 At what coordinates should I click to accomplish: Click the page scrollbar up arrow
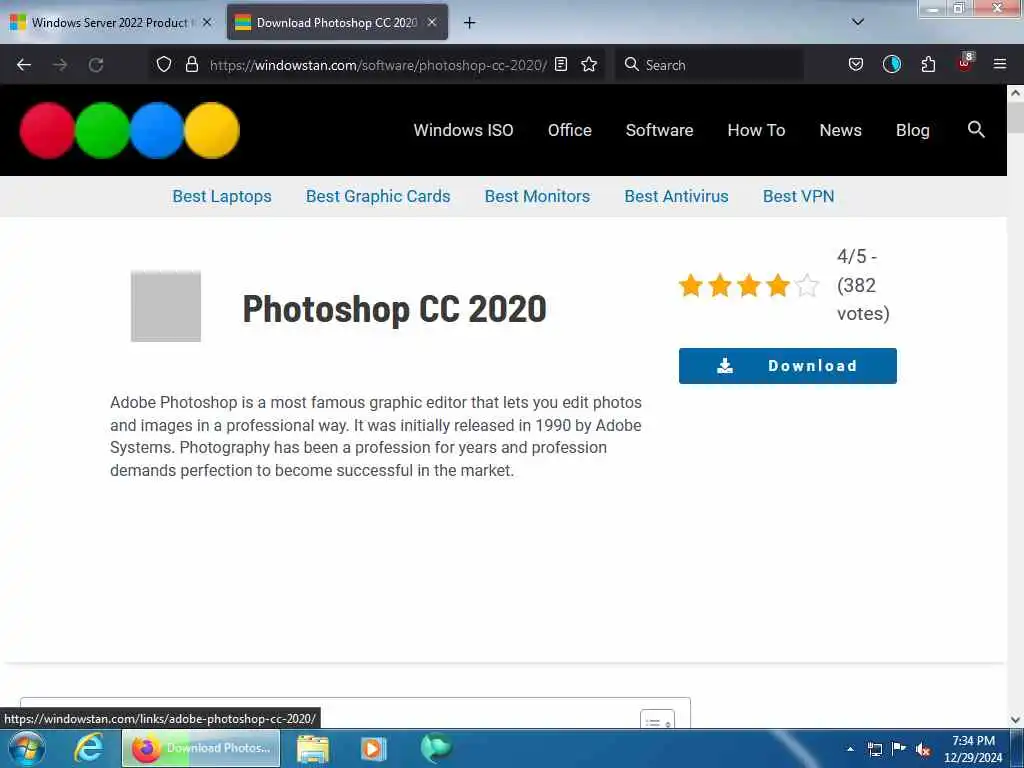1016,93
